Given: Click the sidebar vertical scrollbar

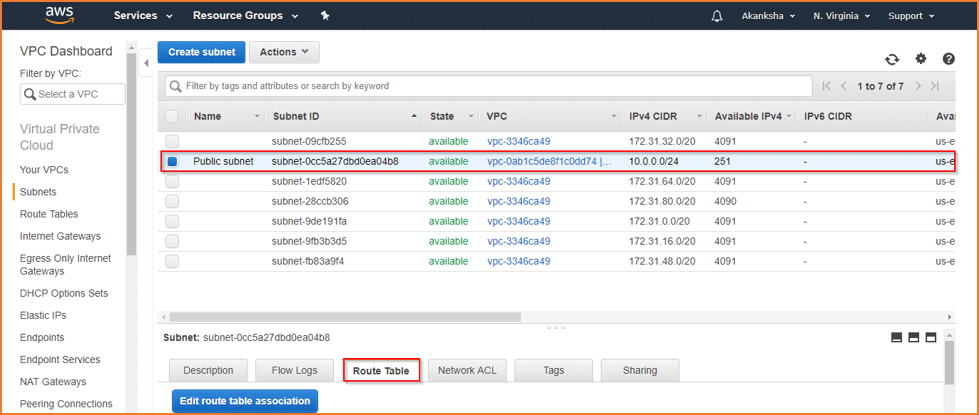Looking at the screenshot, I should pyautogui.click(x=131, y=154).
